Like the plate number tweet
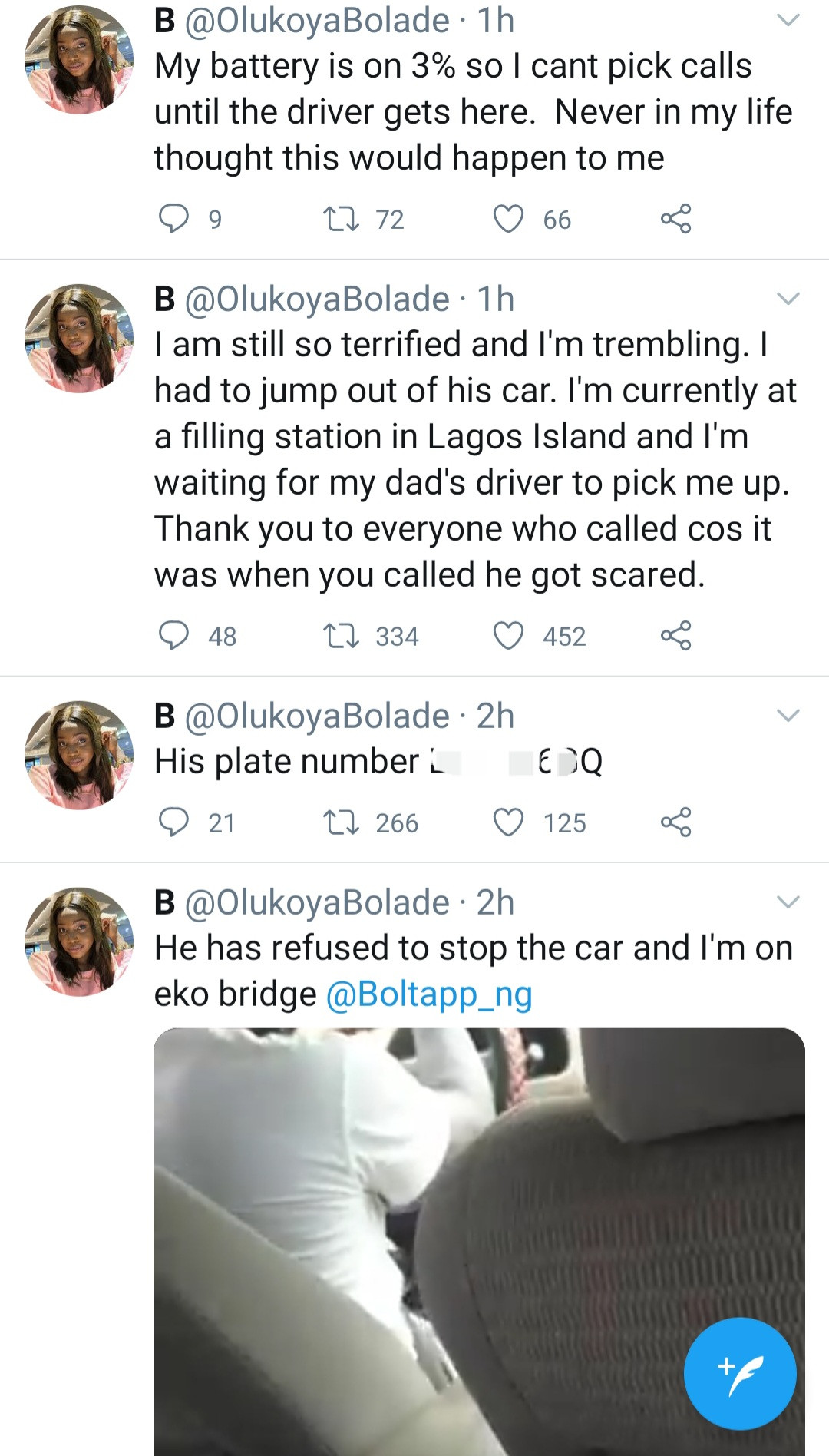This screenshot has width=829, height=1456. pos(508,822)
